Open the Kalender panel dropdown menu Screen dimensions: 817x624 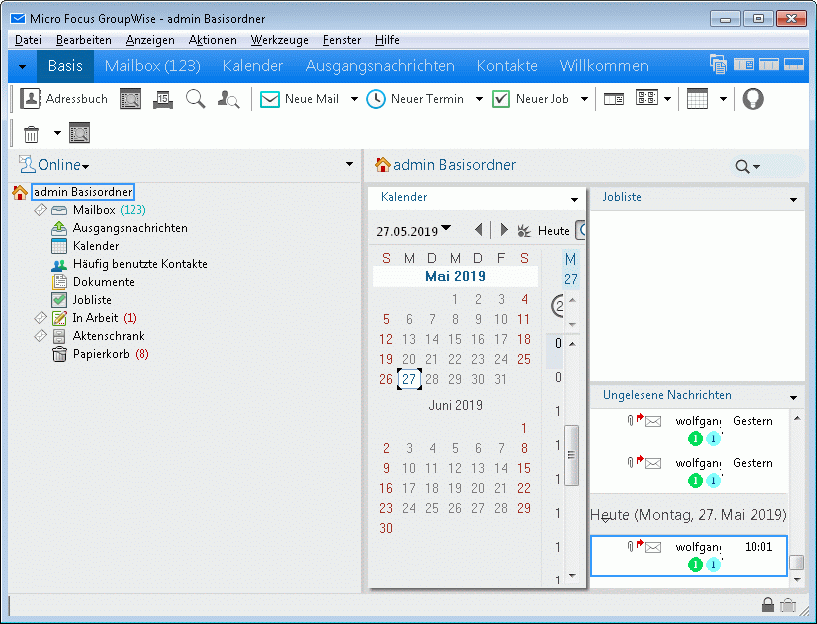coord(574,199)
